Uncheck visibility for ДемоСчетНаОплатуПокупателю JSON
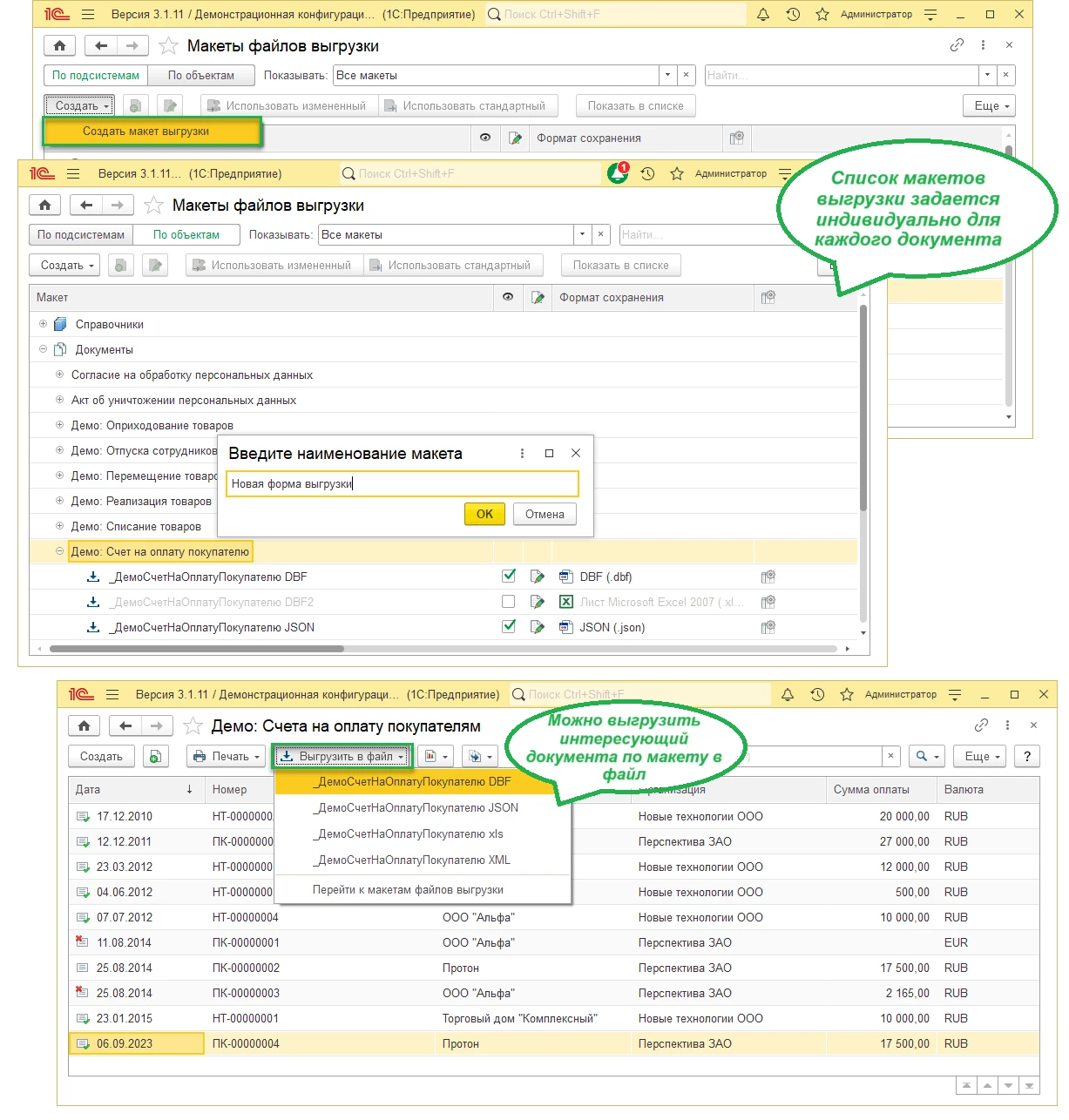Image resolution: width=1069 pixels, height=1120 pixels. 509,626
